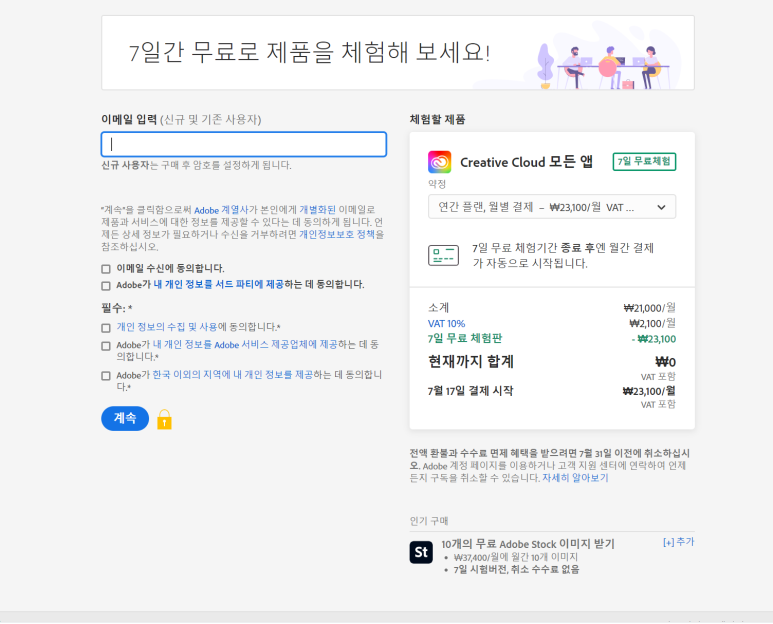Click the 현재까지 합계 total label
773x624 pixels.
click(470, 361)
